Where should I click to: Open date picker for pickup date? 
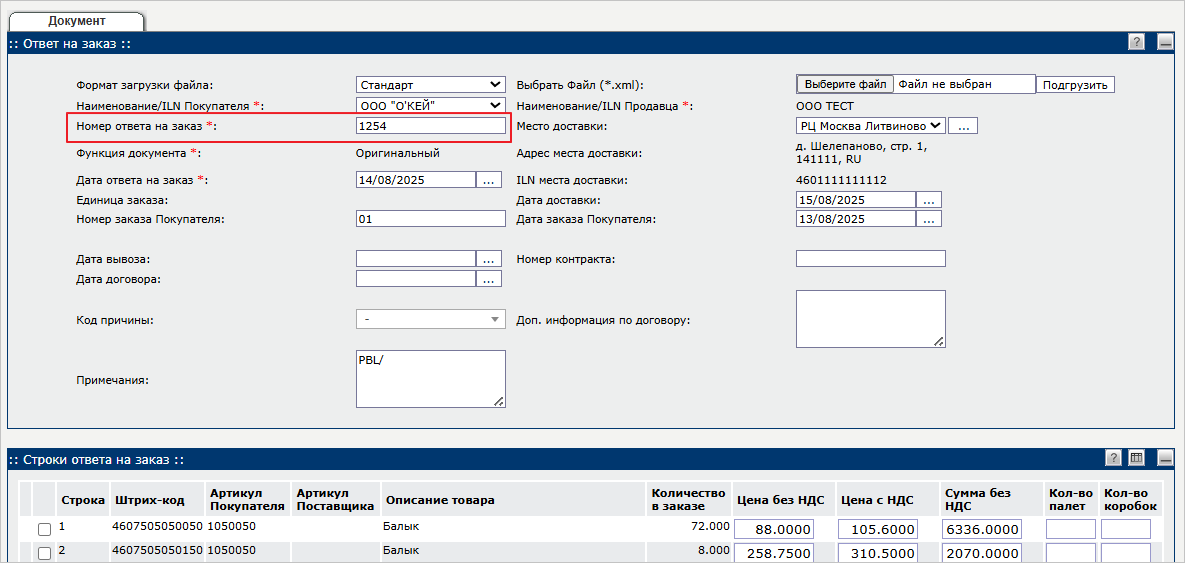coord(488,259)
